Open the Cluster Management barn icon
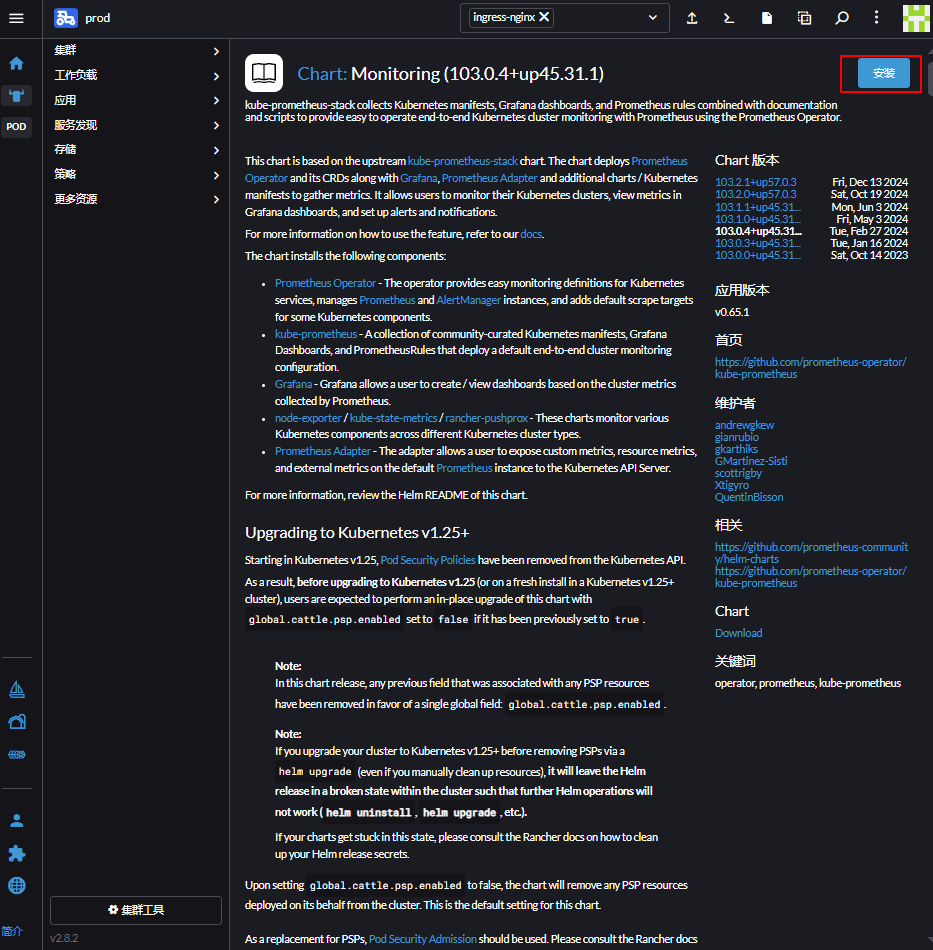This screenshot has width=933, height=950. tap(16, 722)
